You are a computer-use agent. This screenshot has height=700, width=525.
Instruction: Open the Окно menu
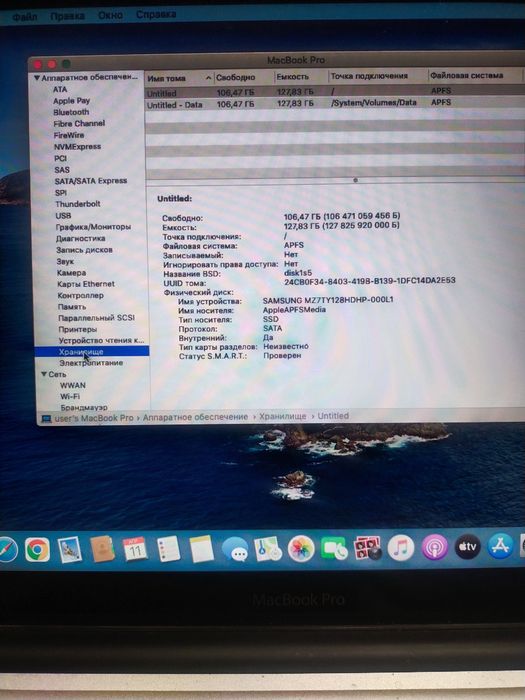[110, 15]
